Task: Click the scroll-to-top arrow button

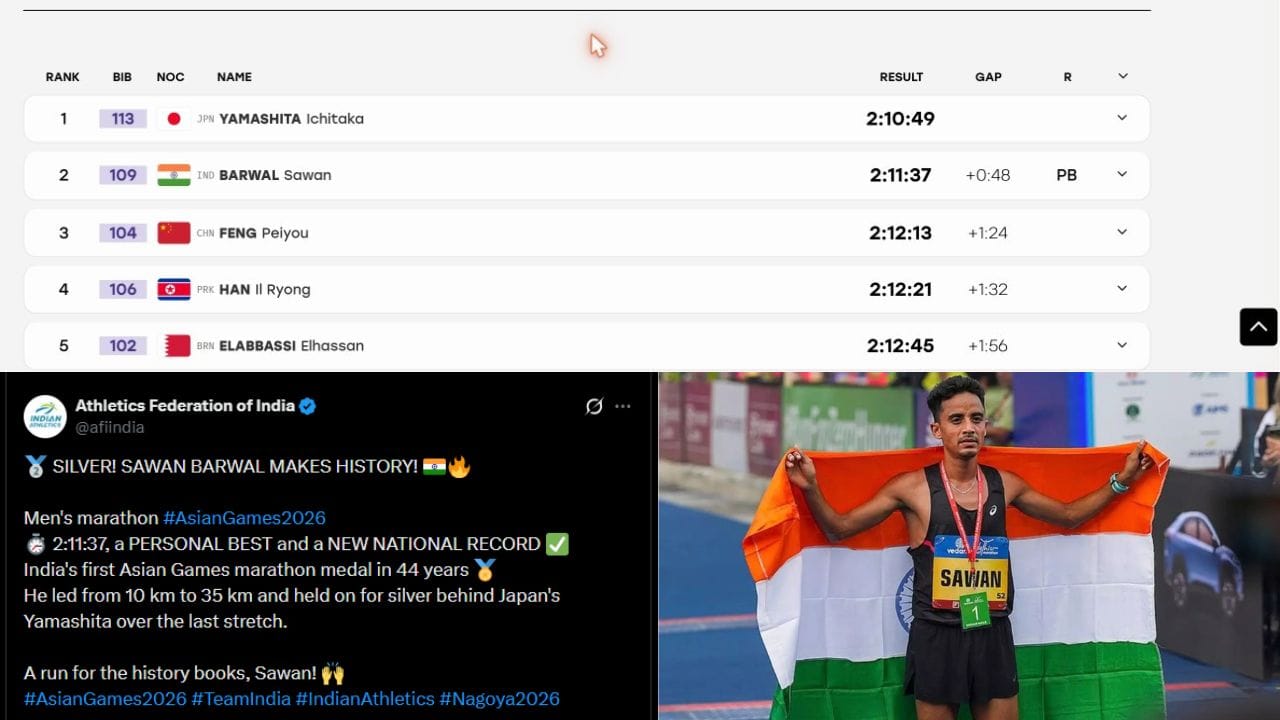Action: pos(1258,327)
